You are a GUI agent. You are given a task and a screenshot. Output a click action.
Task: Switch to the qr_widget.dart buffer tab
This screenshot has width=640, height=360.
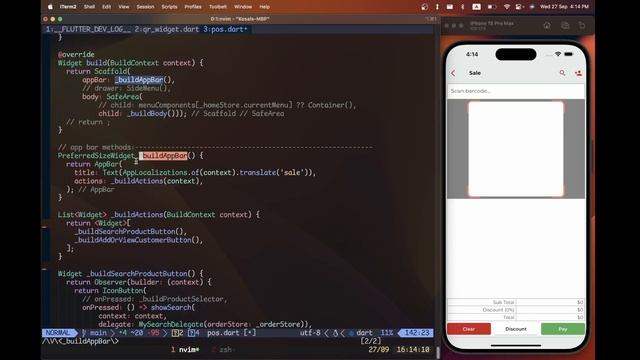(167, 29)
